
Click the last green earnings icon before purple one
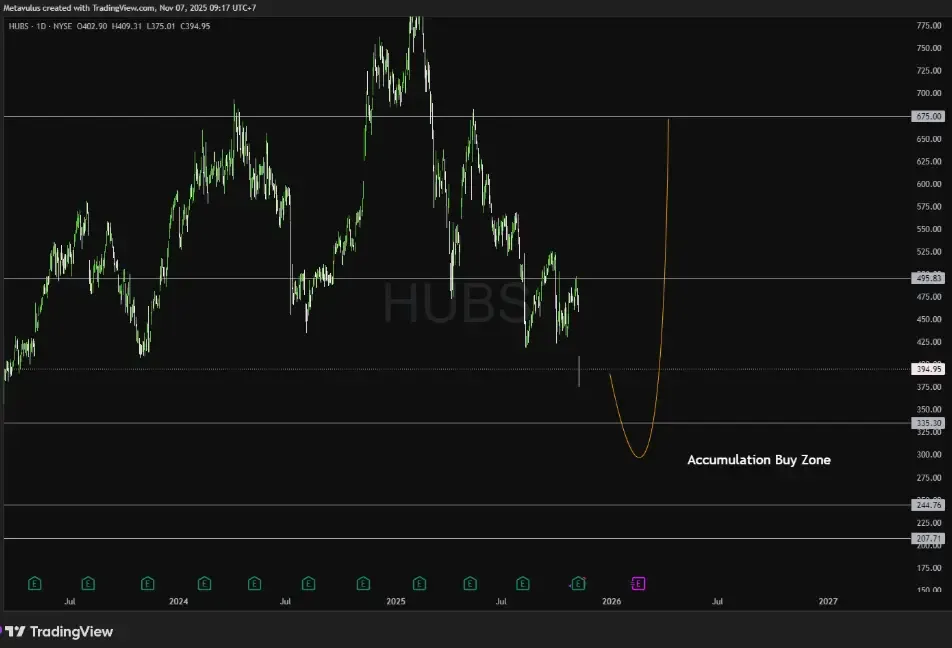click(578, 583)
